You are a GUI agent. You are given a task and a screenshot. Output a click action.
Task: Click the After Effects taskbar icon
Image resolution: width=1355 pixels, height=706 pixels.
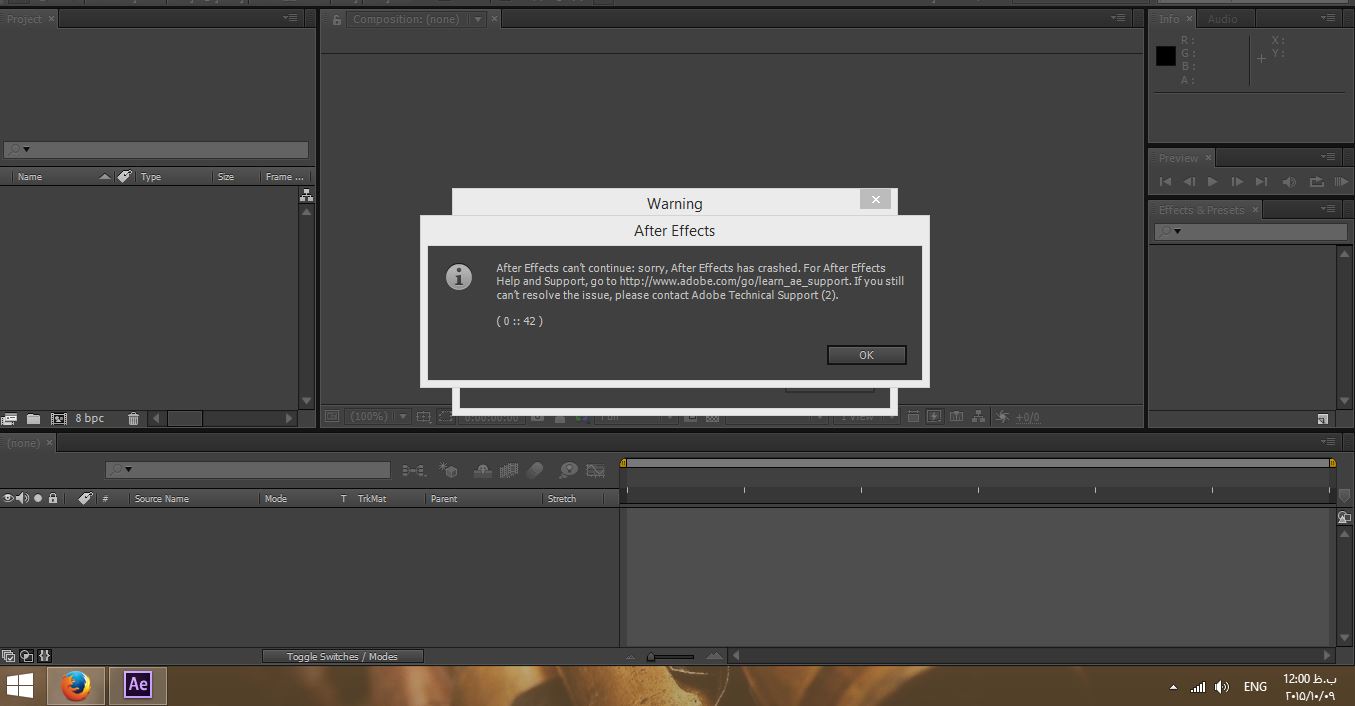pyautogui.click(x=138, y=686)
